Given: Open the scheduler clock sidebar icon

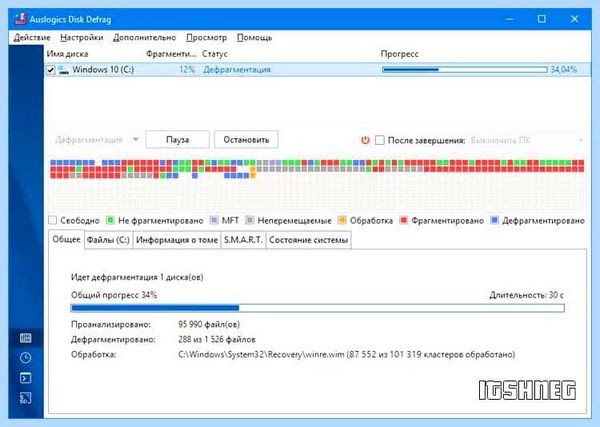Looking at the screenshot, I should (x=26, y=358).
